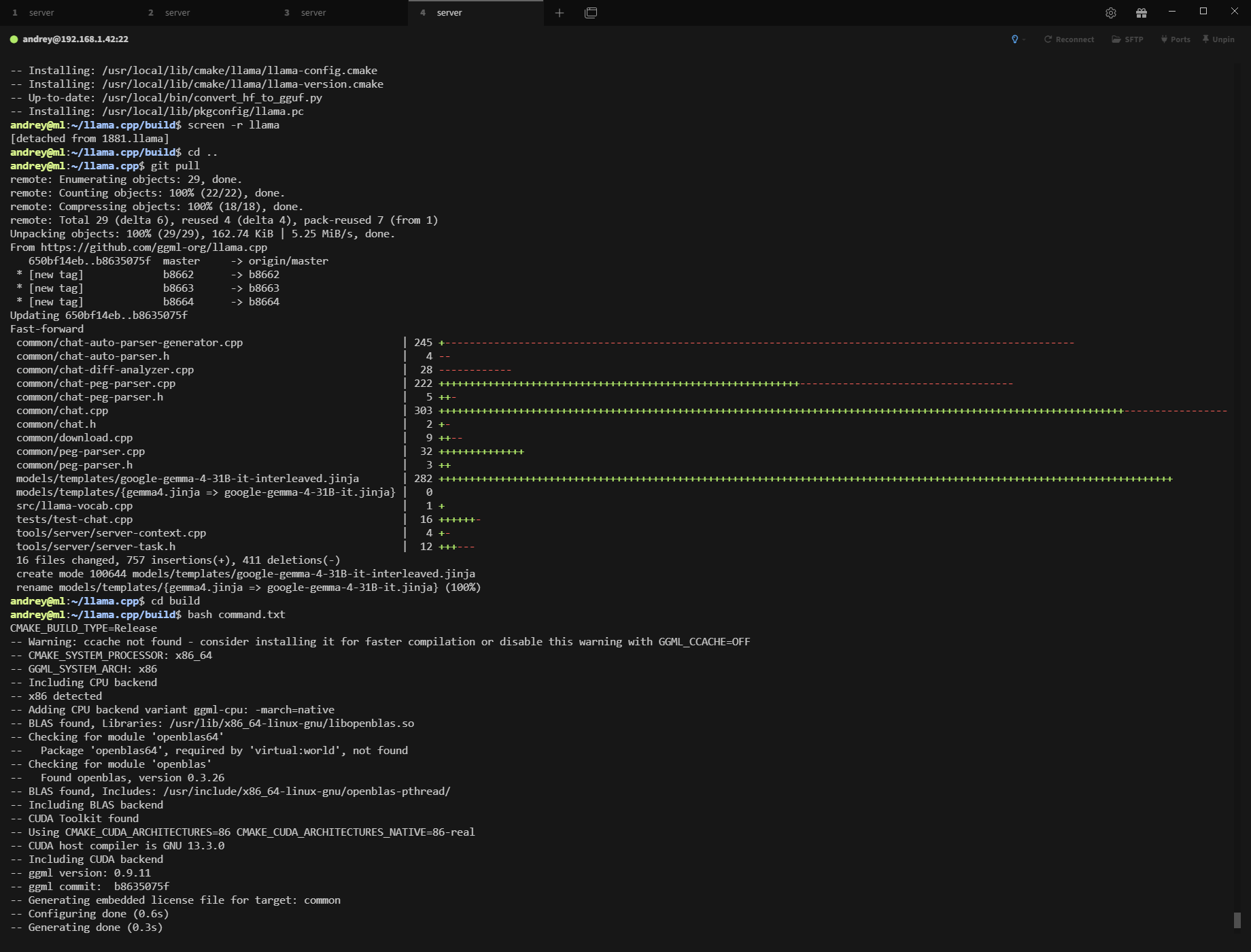Click the blue lightbulb icon
1251x952 pixels.
[x=1014, y=39]
